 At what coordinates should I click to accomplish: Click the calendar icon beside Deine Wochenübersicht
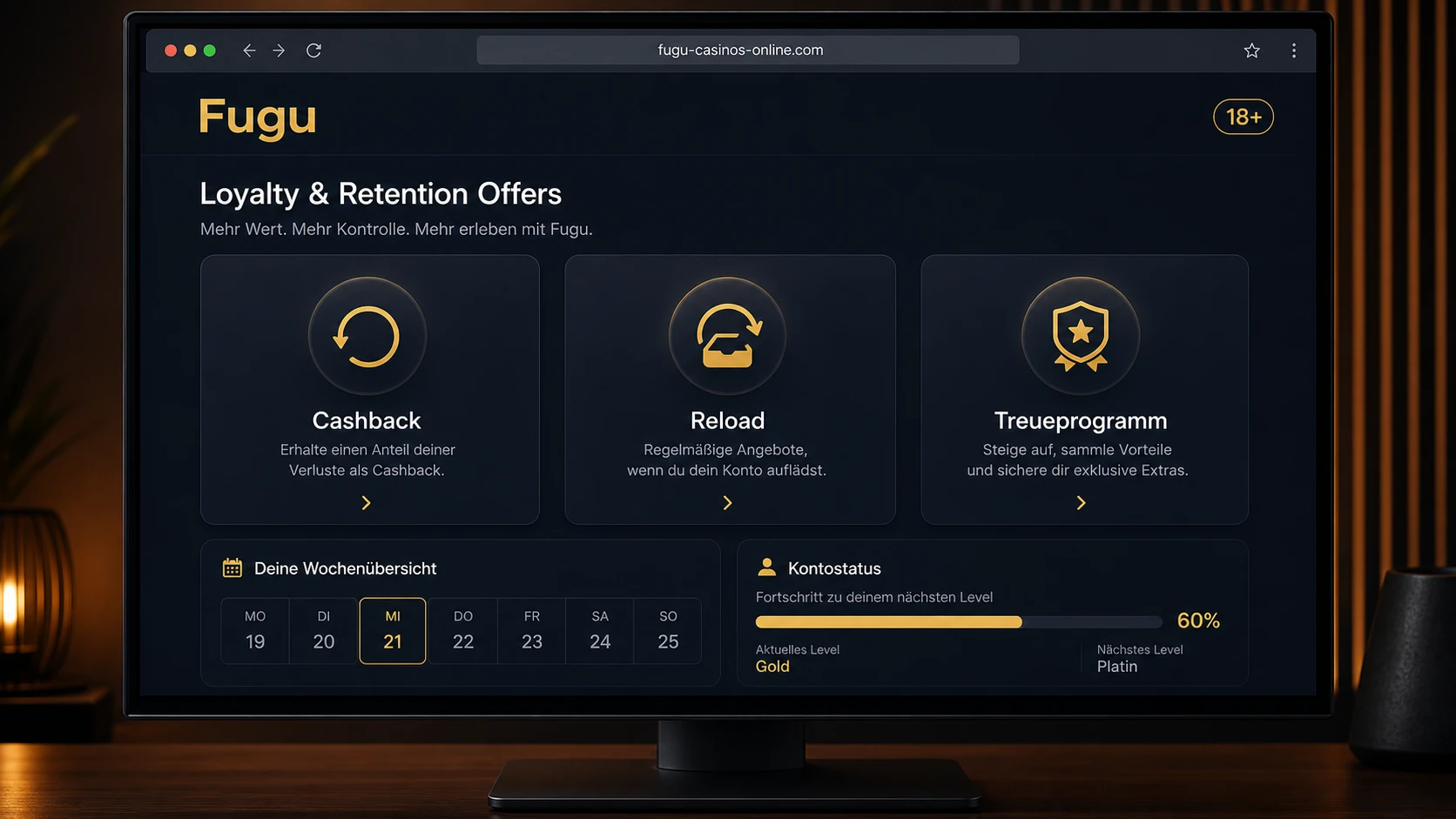[x=233, y=568]
